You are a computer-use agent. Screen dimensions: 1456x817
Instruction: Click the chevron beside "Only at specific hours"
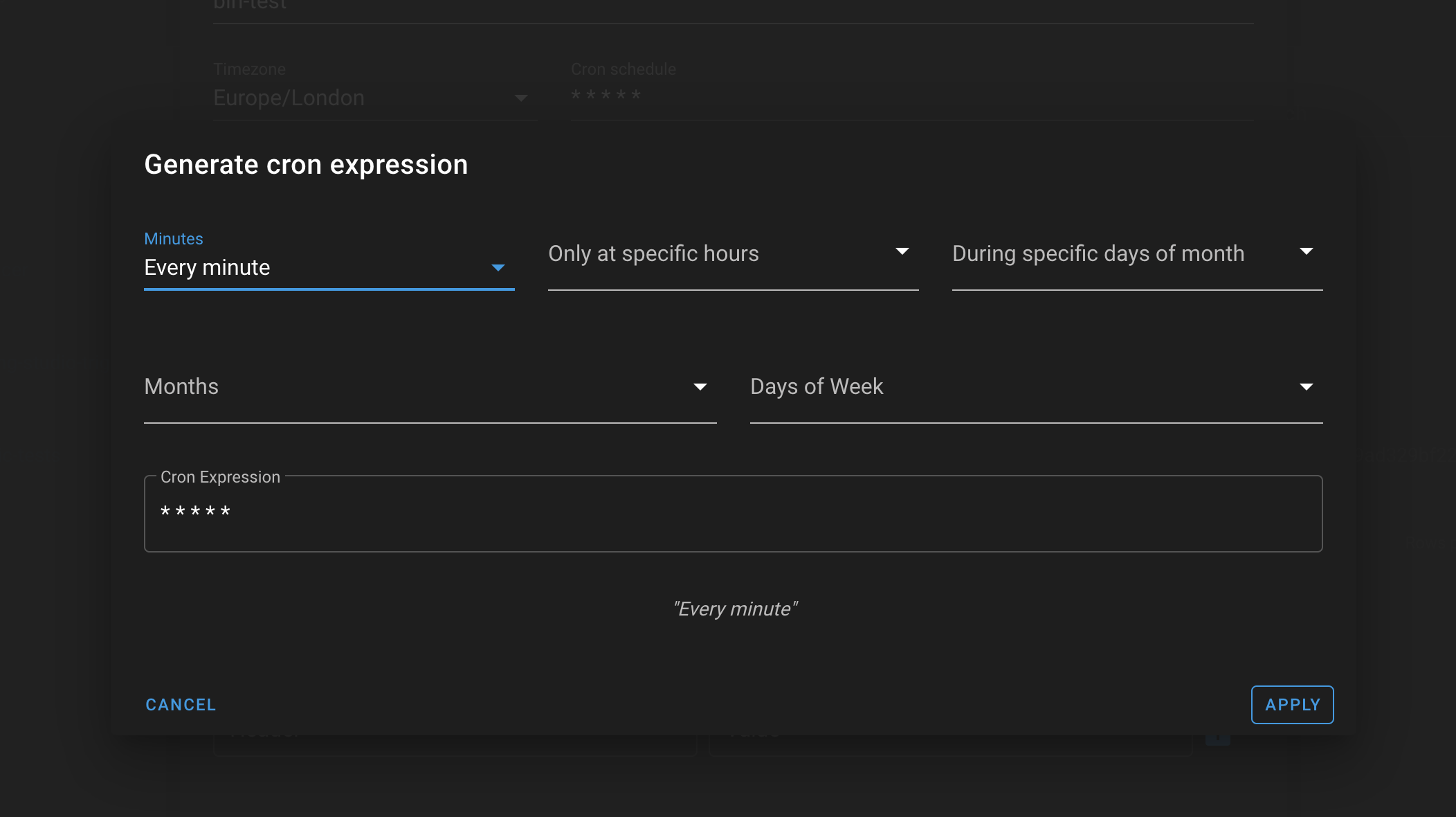pos(903,251)
